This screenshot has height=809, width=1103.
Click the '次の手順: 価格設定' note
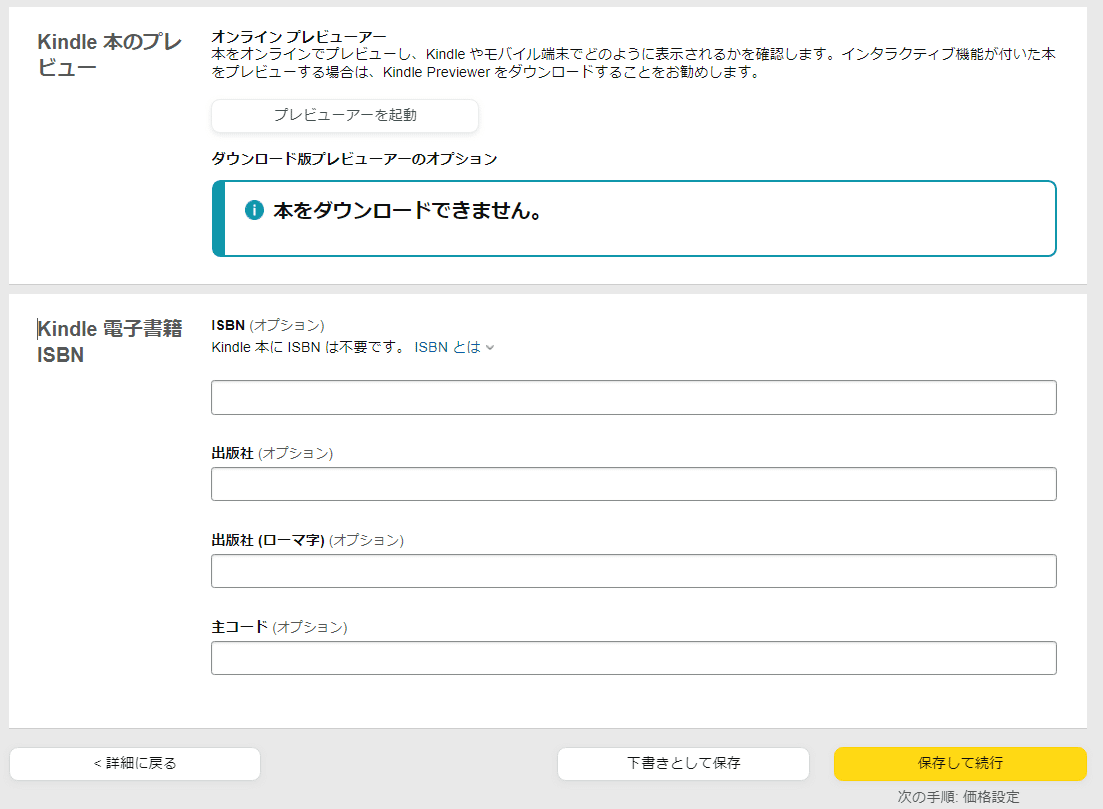click(958, 796)
